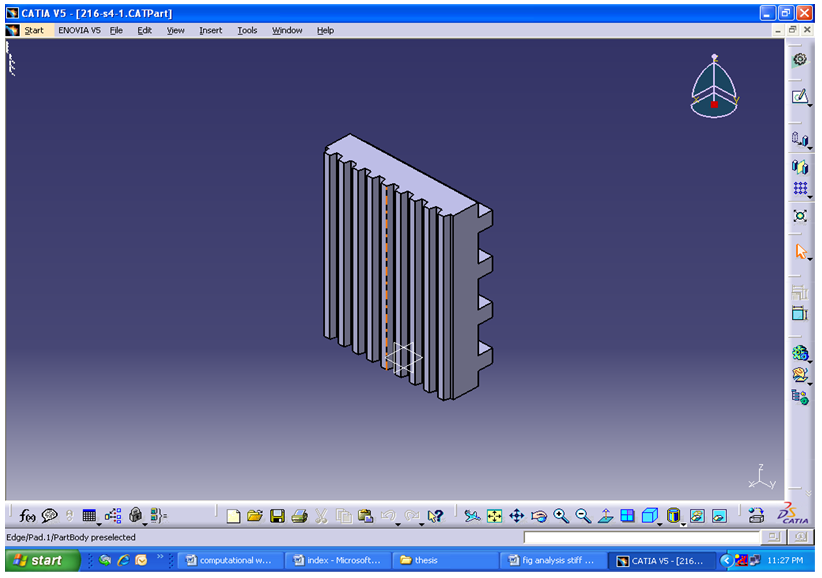Activate the Fly Mode airplane icon
Viewport: 822px width, 578px height.
(472, 516)
